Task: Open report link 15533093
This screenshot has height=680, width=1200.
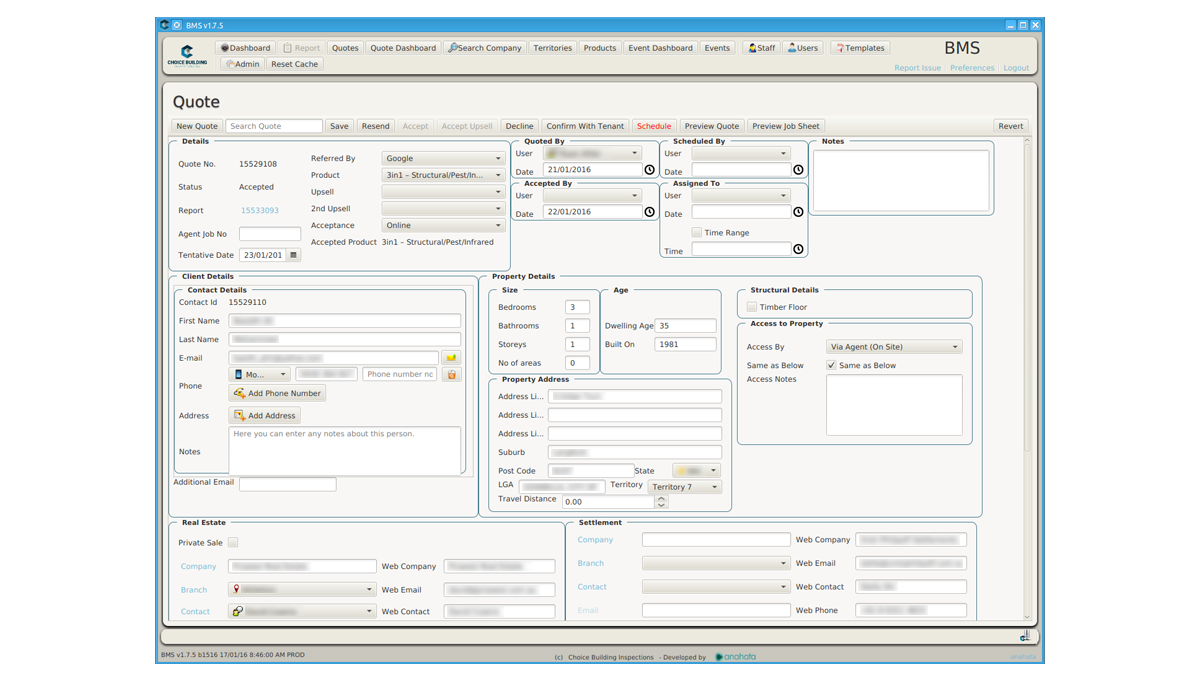Action: pos(260,211)
